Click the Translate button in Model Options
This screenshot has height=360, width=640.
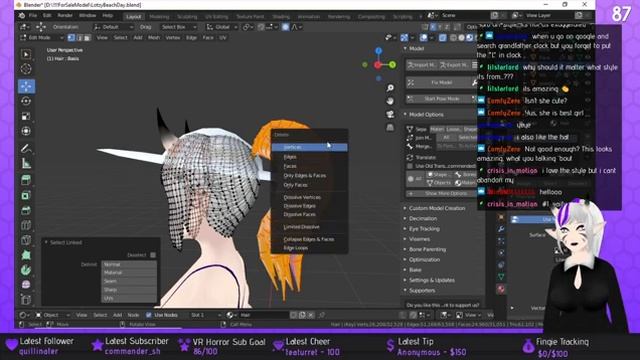(426, 158)
